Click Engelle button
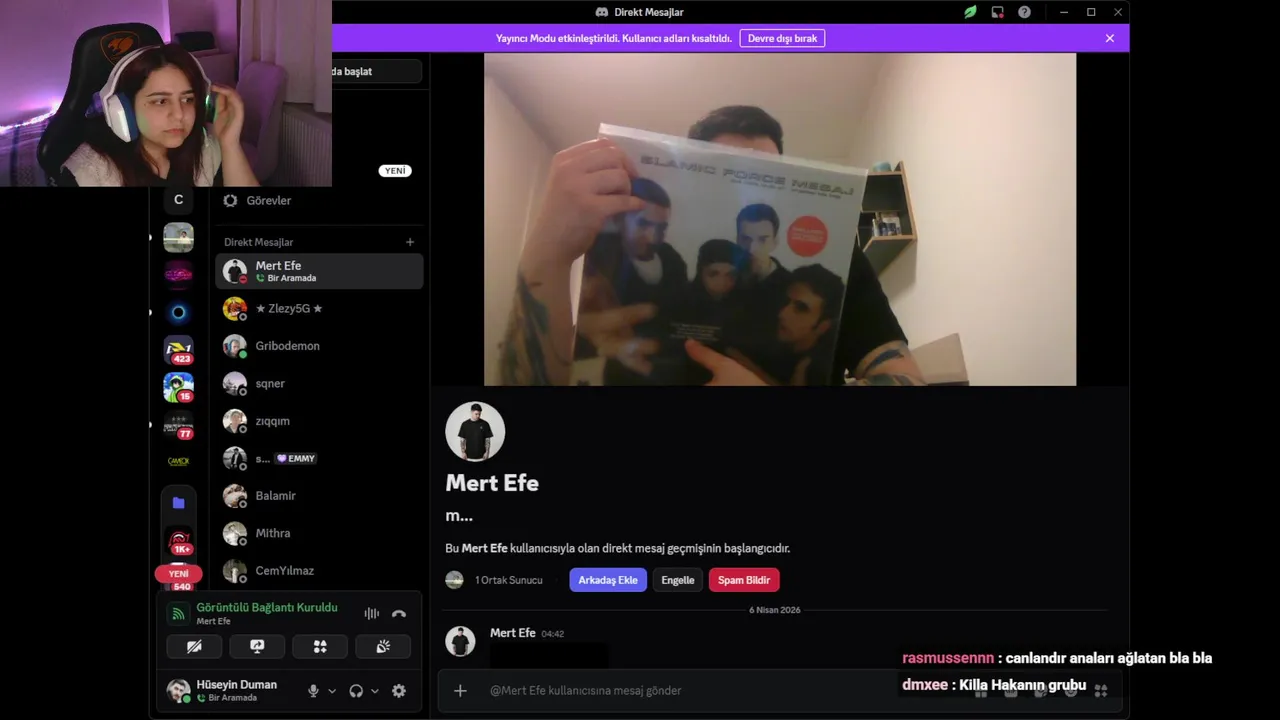The height and width of the screenshot is (720, 1280). point(678,580)
